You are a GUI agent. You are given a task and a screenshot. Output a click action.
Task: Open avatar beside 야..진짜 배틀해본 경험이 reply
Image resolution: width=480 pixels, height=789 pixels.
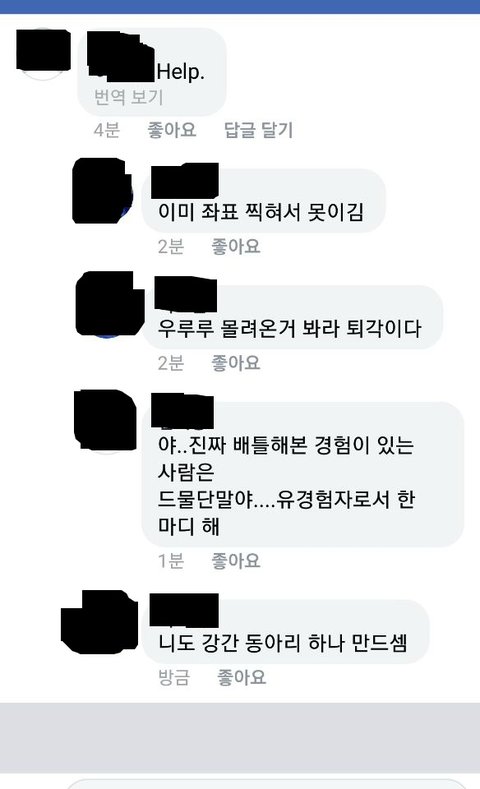click(x=105, y=421)
